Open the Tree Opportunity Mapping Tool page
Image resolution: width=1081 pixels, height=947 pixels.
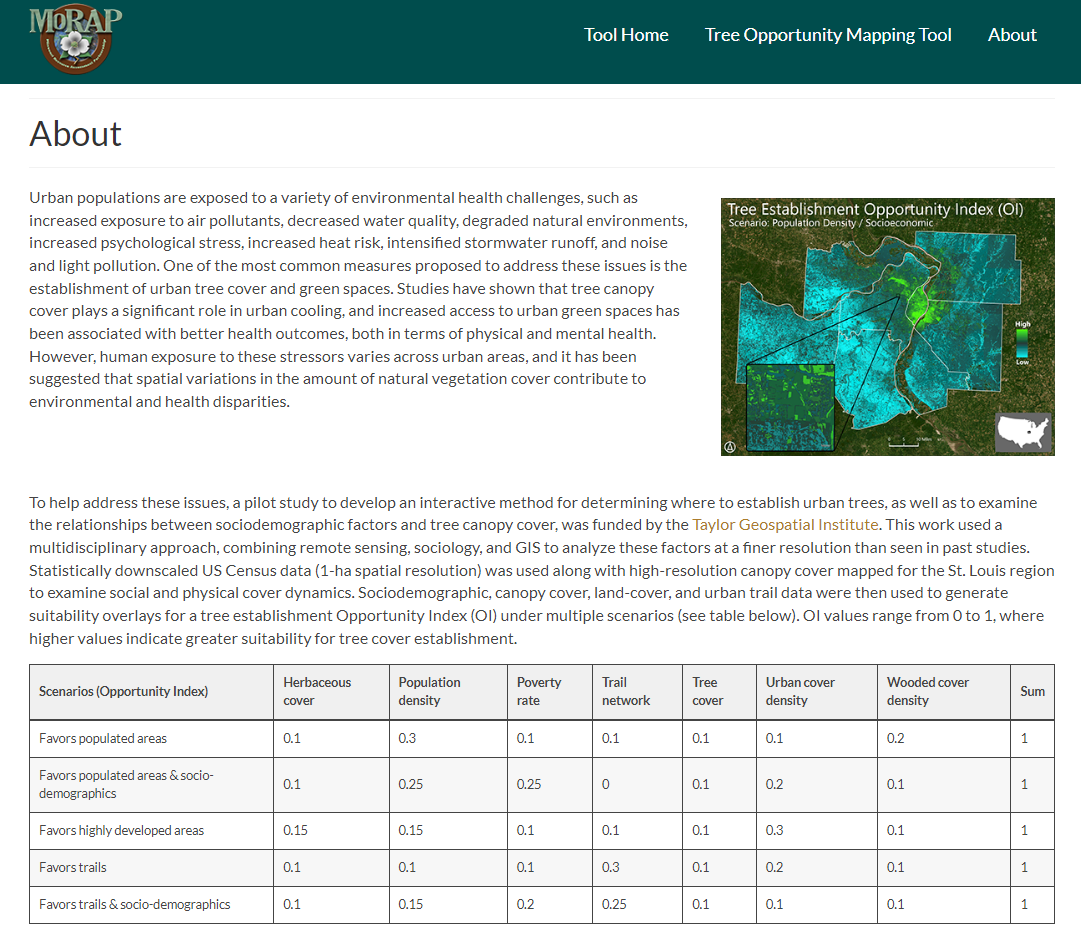827,35
